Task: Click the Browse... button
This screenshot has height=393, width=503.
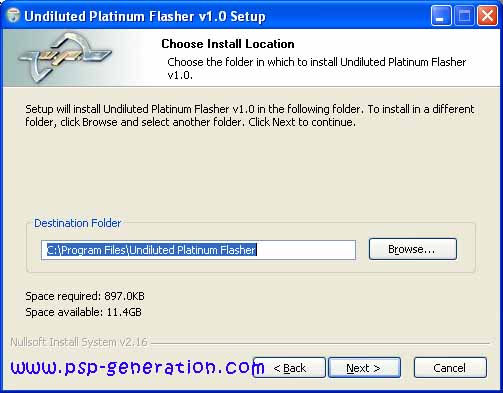Action: coord(413,249)
